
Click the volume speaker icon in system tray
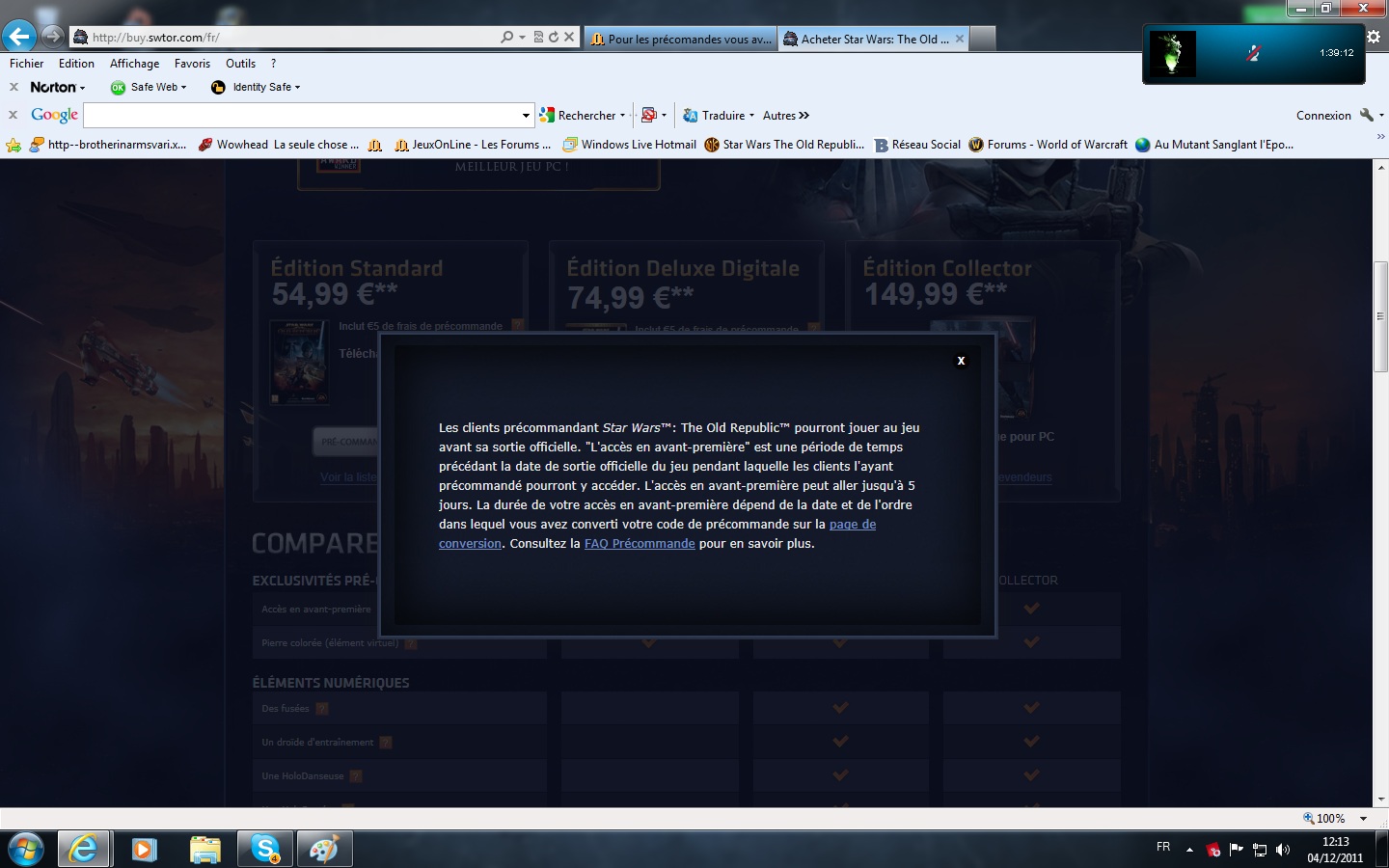[x=1283, y=850]
